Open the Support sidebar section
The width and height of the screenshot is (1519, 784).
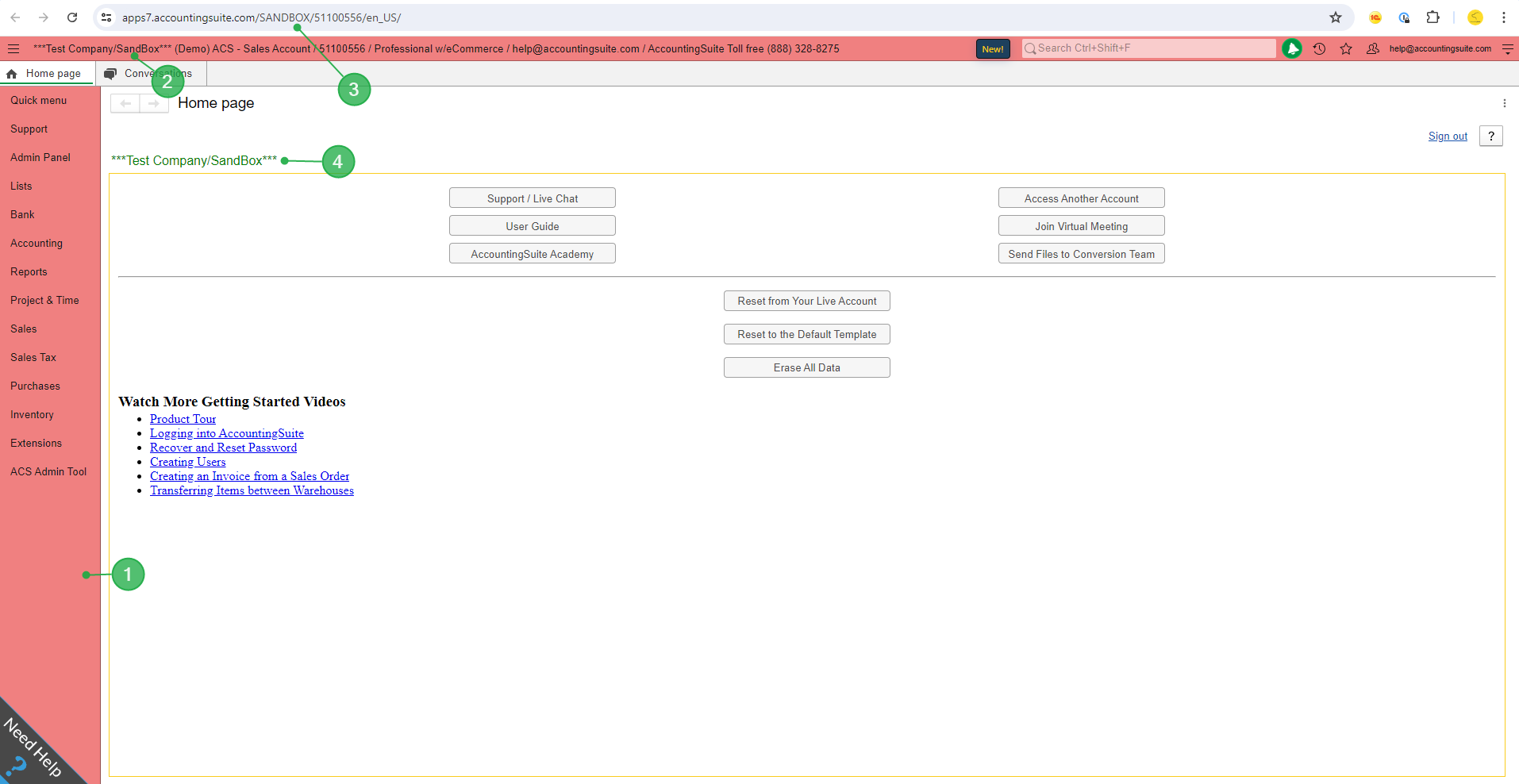[29, 129]
